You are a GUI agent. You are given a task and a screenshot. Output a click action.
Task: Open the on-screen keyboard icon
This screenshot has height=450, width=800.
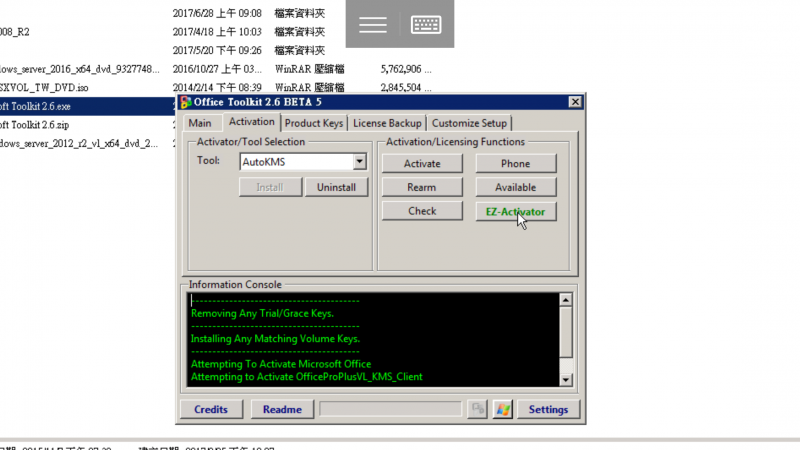tap(426, 24)
